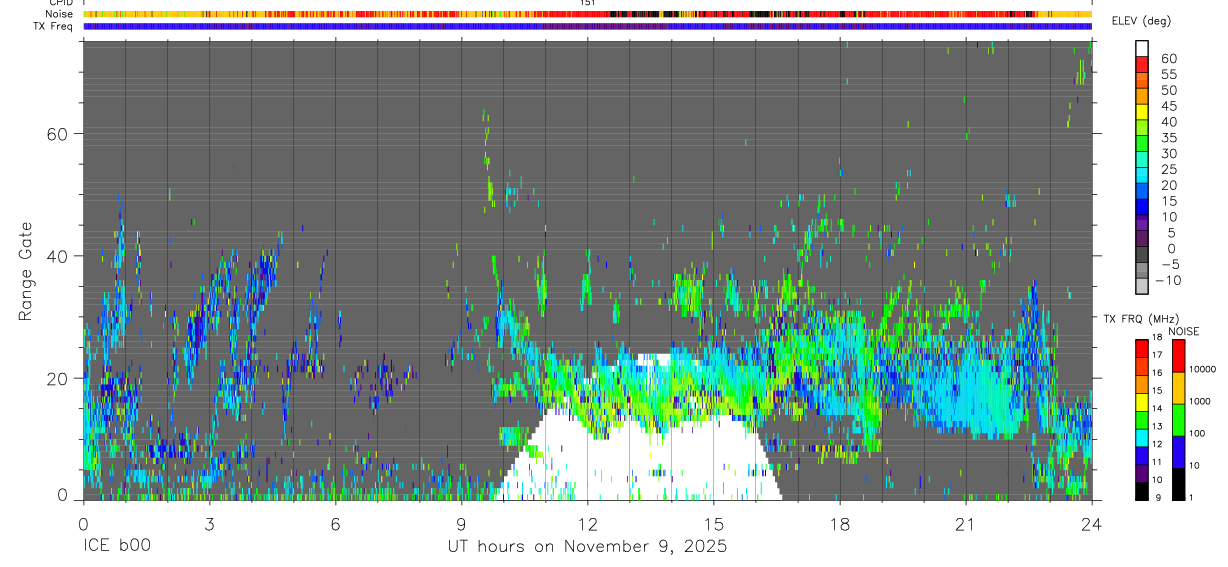Click the '151' CPID value at top
Image resolution: width=1228 pixels, height=567 pixels.
(588, 3)
